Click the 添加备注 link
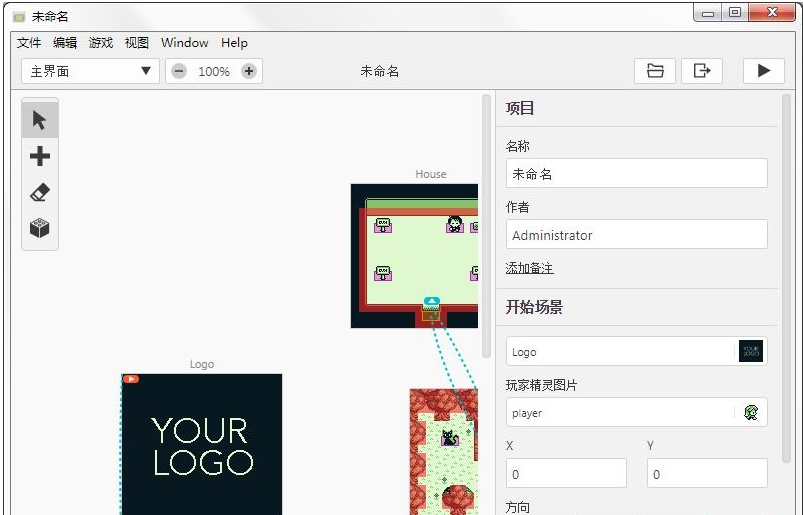Image resolution: width=803 pixels, height=515 pixels. point(530,268)
